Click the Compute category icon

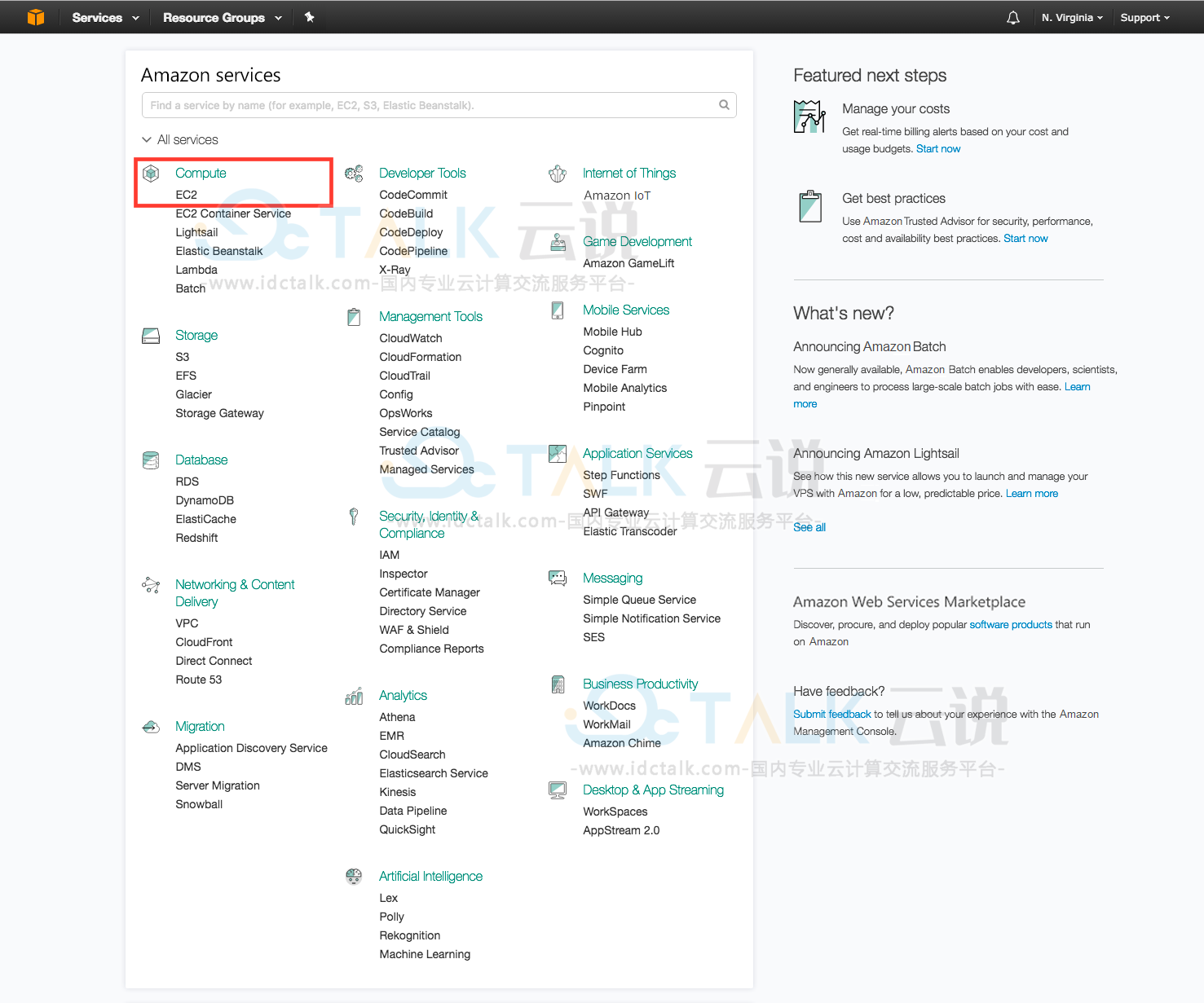point(151,174)
